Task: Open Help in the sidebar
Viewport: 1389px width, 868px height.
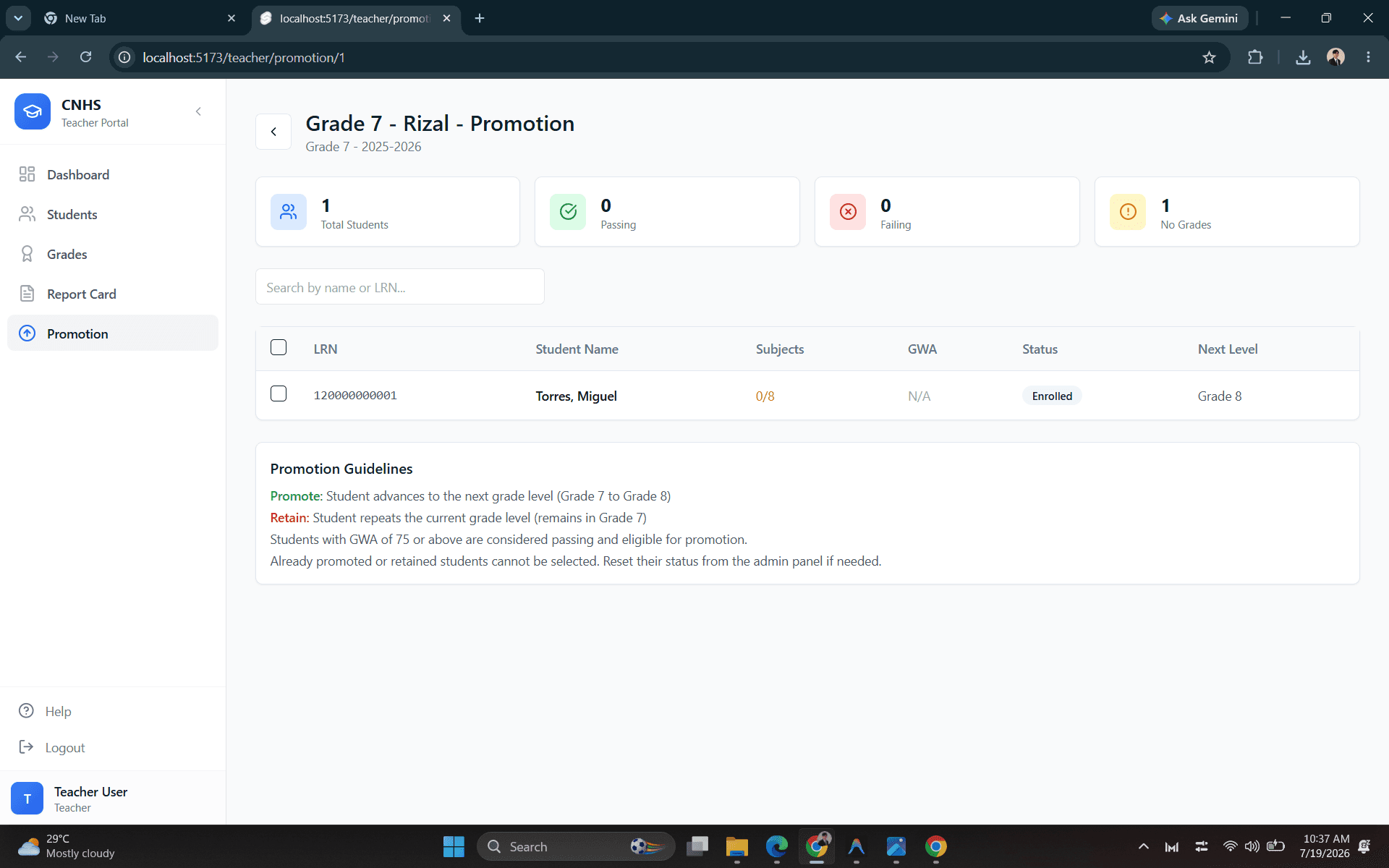Action: (x=58, y=711)
